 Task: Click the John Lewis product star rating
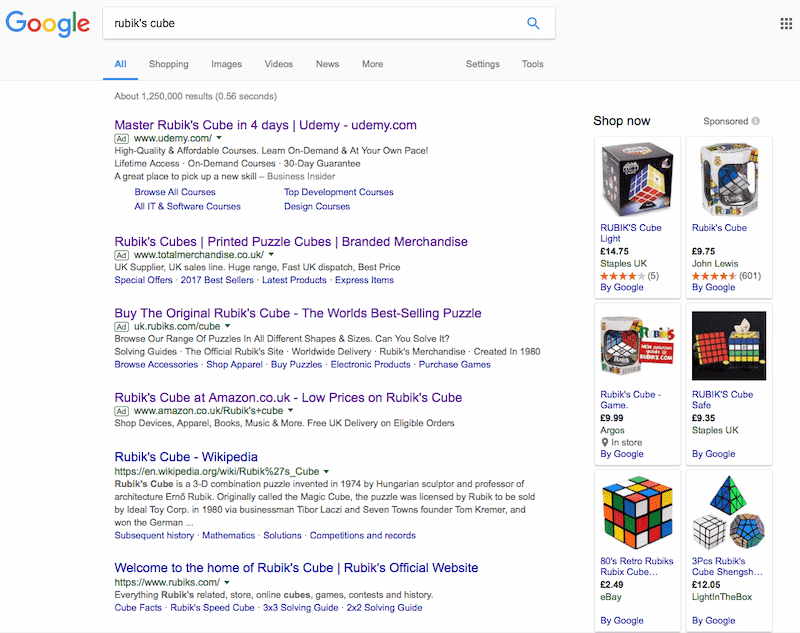click(714, 276)
